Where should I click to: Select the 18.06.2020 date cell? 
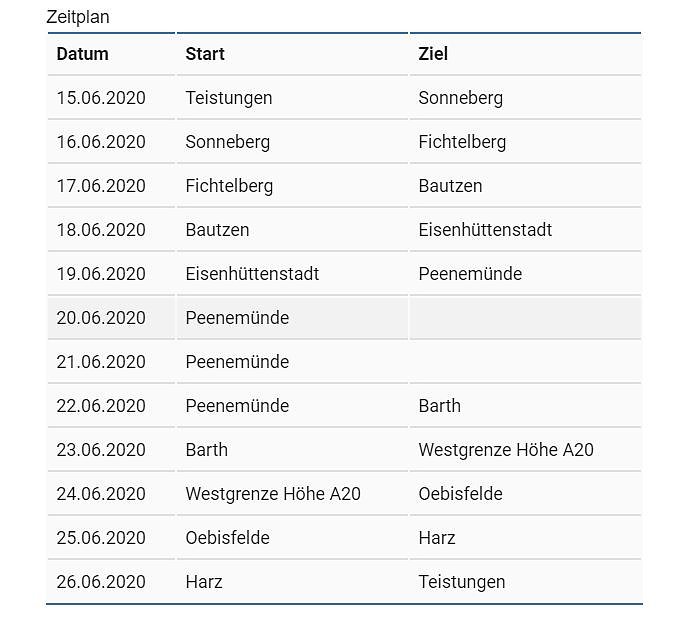(101, 230)
